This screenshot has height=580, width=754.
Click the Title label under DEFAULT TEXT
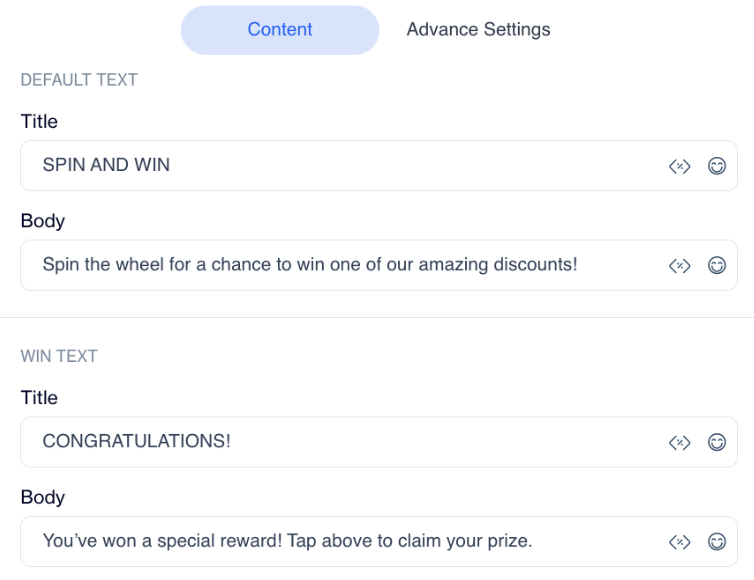tap(39, 122)
